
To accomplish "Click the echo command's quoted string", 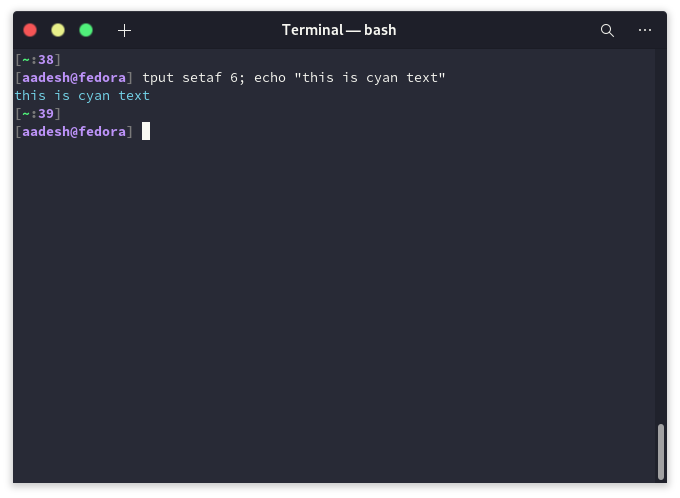I will (370, 78).
